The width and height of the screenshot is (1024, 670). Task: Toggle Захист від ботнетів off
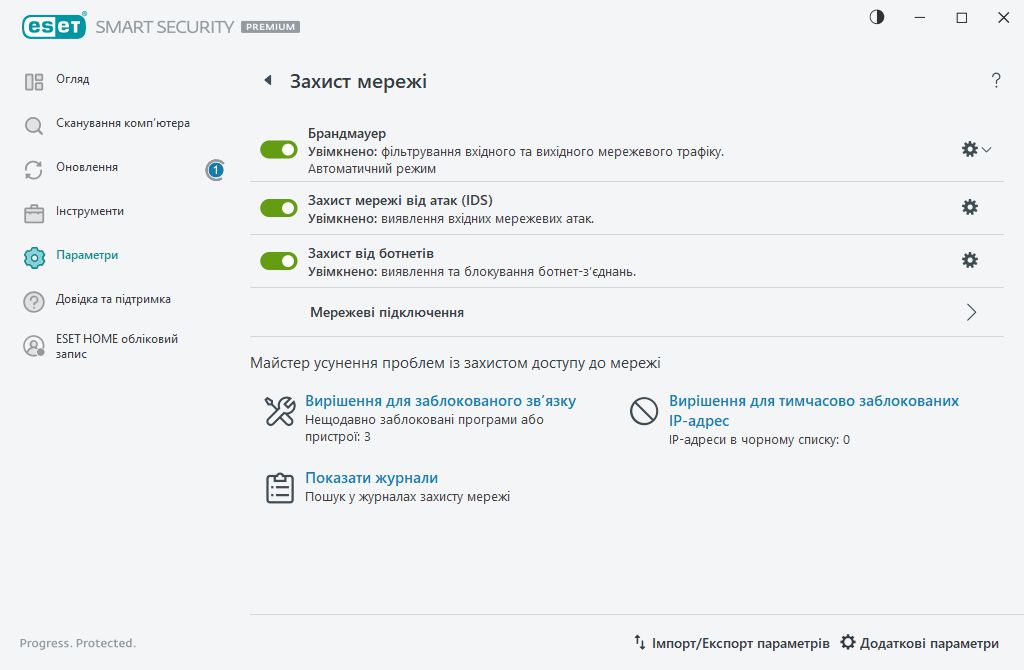(279, 261)
